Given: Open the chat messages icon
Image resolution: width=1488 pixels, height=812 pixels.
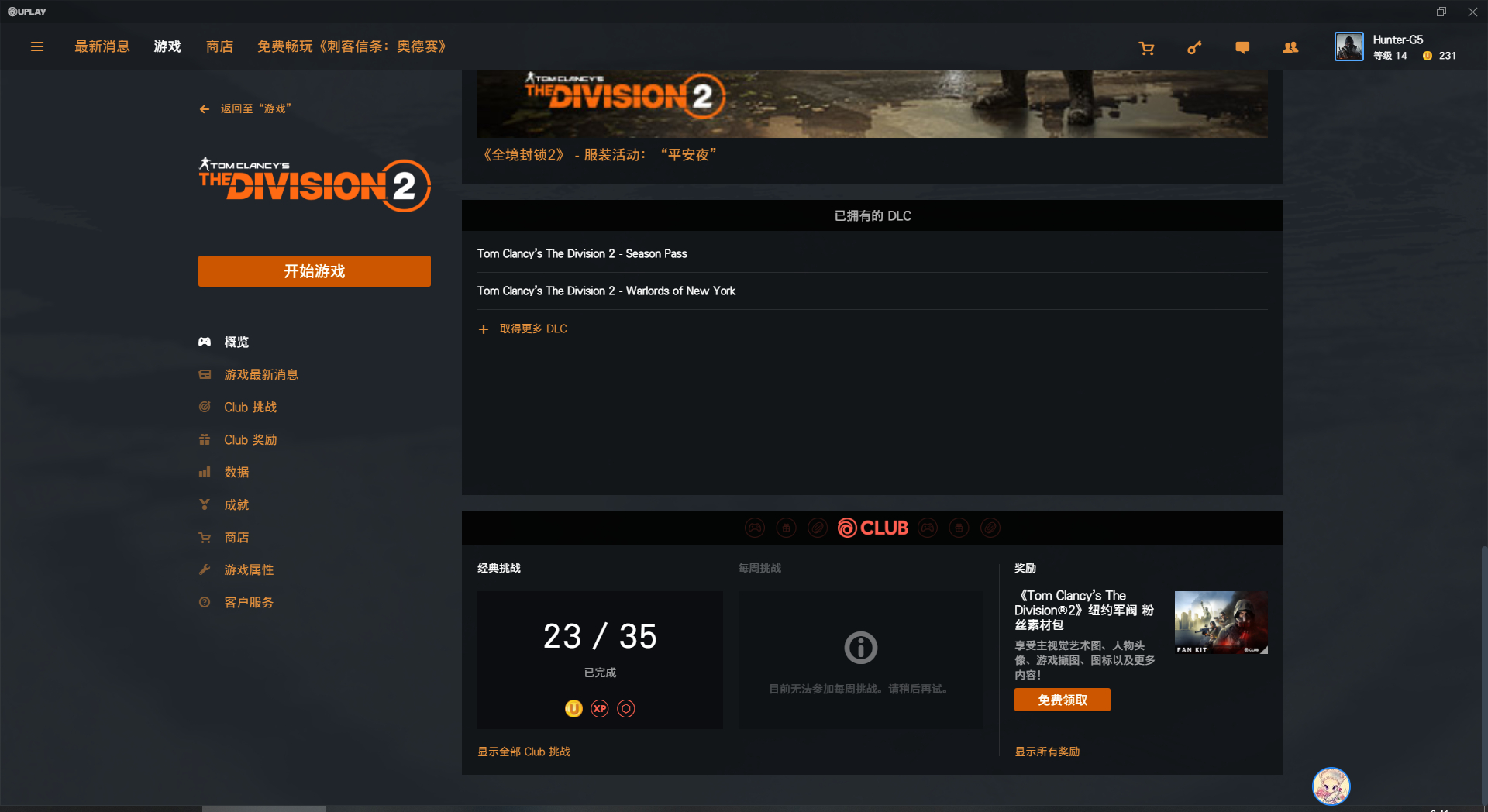Looking at the screenshot, I should (x=1242, y=48).
